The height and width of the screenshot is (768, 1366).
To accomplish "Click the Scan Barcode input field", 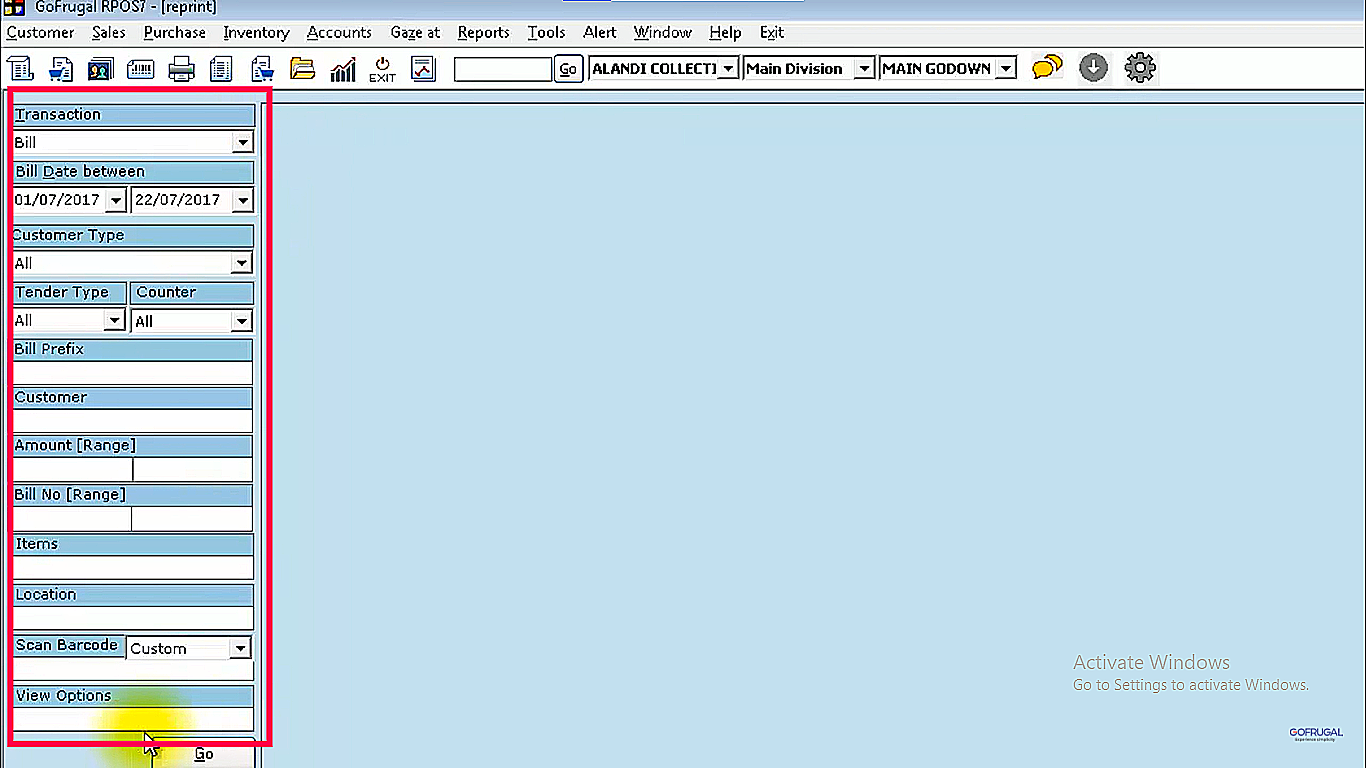I will [133, 671].
